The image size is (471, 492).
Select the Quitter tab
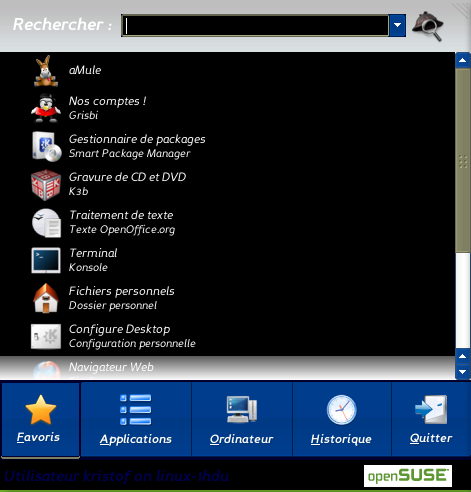coord(431,419)
